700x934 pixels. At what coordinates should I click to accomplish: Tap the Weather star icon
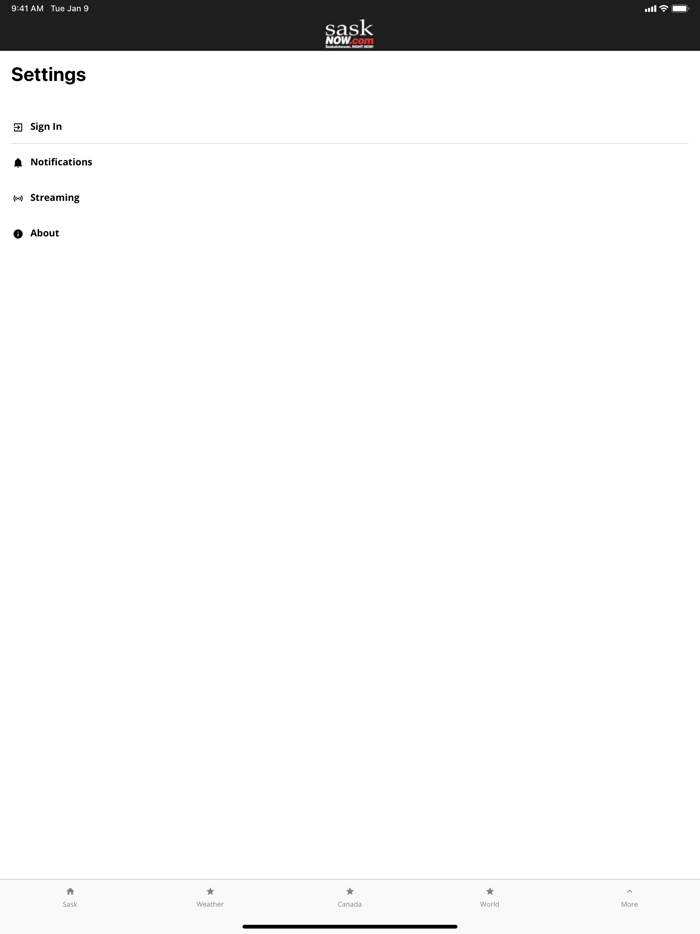pos(210,891)
